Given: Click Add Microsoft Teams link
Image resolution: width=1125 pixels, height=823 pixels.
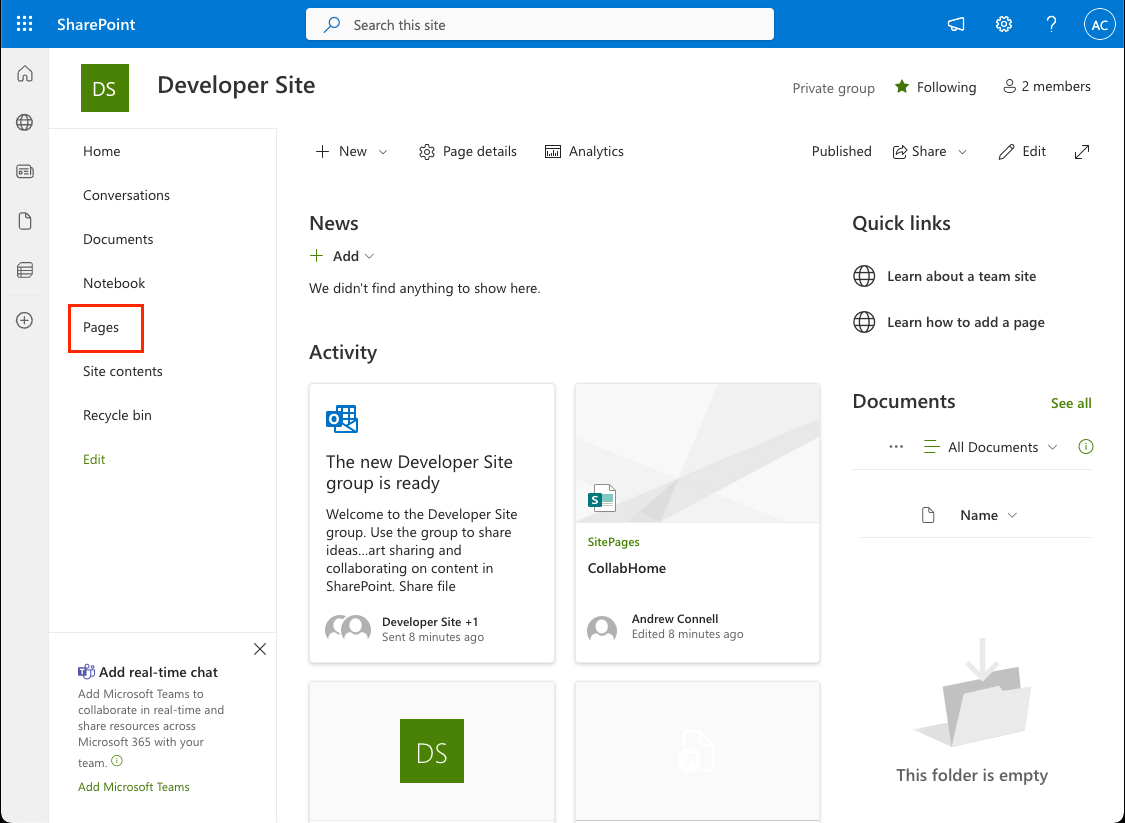Looking at the screenshot, I should pyautogui.click(x=133, y=787).
